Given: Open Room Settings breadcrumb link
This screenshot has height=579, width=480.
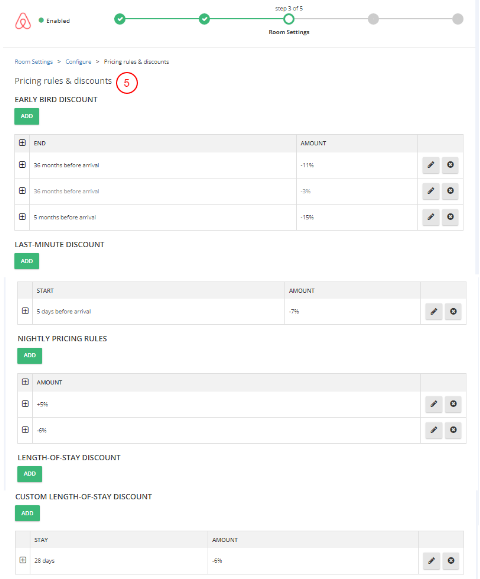Looking at the screenshot, I should click(34, 62).
